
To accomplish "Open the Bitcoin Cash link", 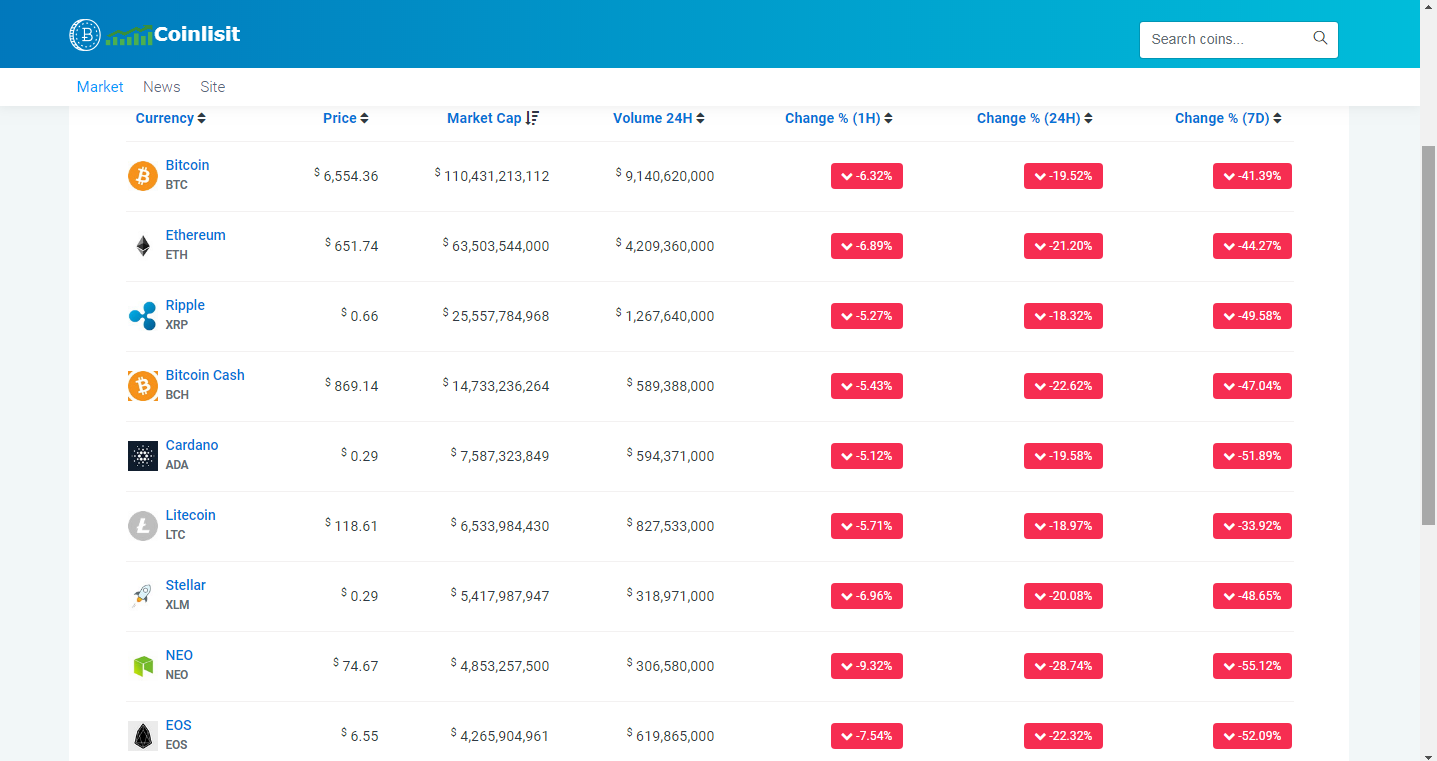I will pos(205,375).
